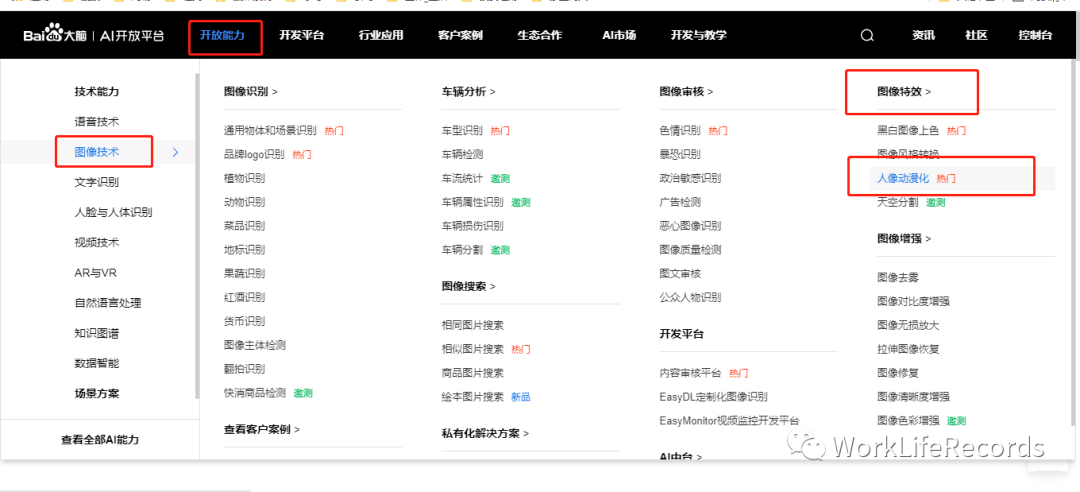Click 内容审核平台 link

pos(690,373)
